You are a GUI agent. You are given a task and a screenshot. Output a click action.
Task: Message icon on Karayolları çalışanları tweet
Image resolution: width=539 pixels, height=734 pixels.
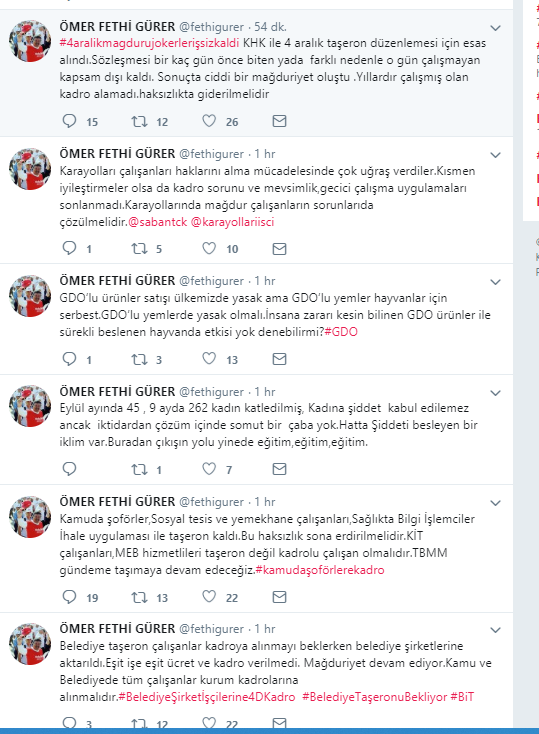279,249
